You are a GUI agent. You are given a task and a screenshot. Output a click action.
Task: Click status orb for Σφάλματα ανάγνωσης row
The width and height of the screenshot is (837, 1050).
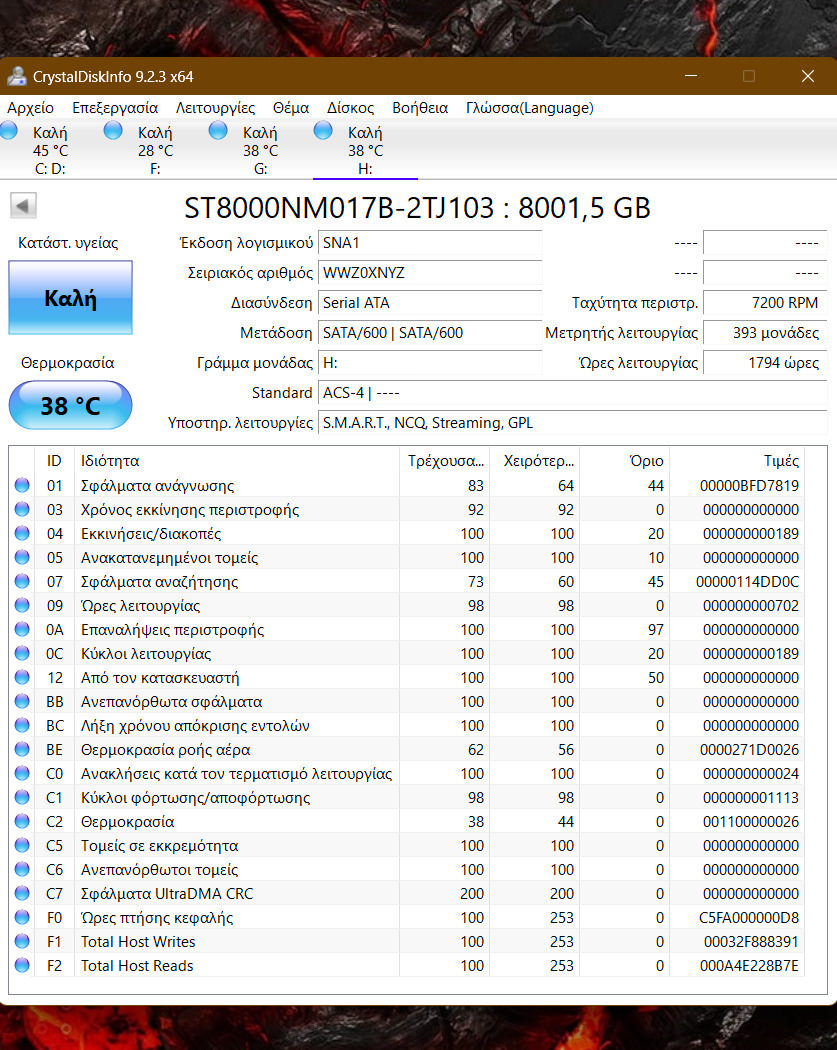coord(22,486)
